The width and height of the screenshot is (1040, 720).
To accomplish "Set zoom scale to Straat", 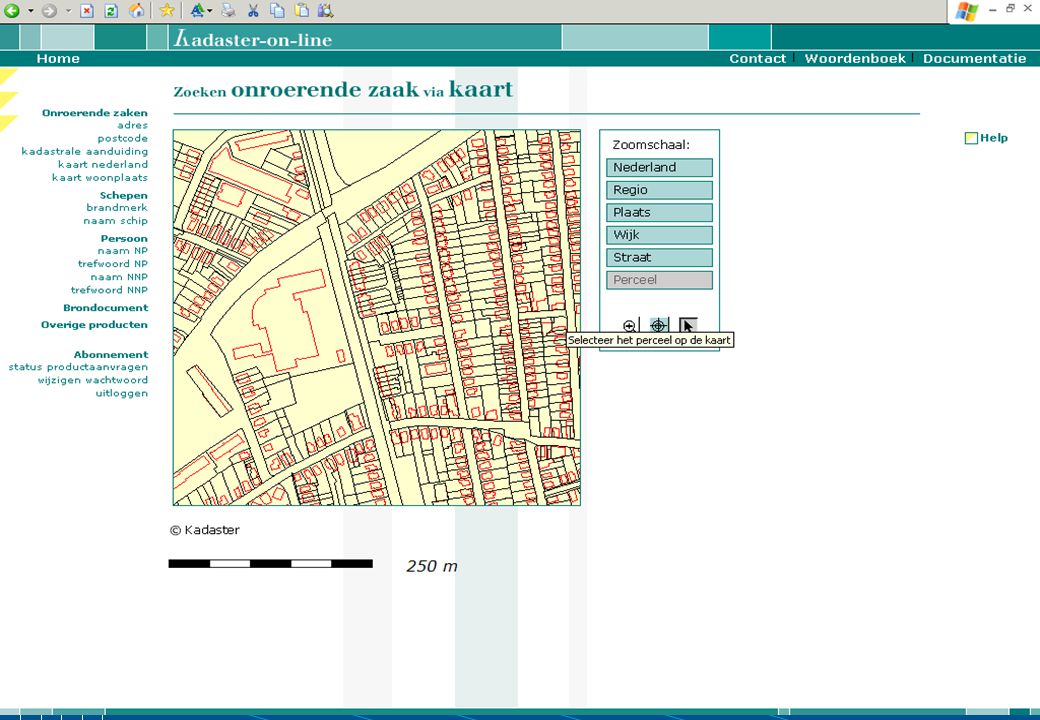I will tap(659, 257).
